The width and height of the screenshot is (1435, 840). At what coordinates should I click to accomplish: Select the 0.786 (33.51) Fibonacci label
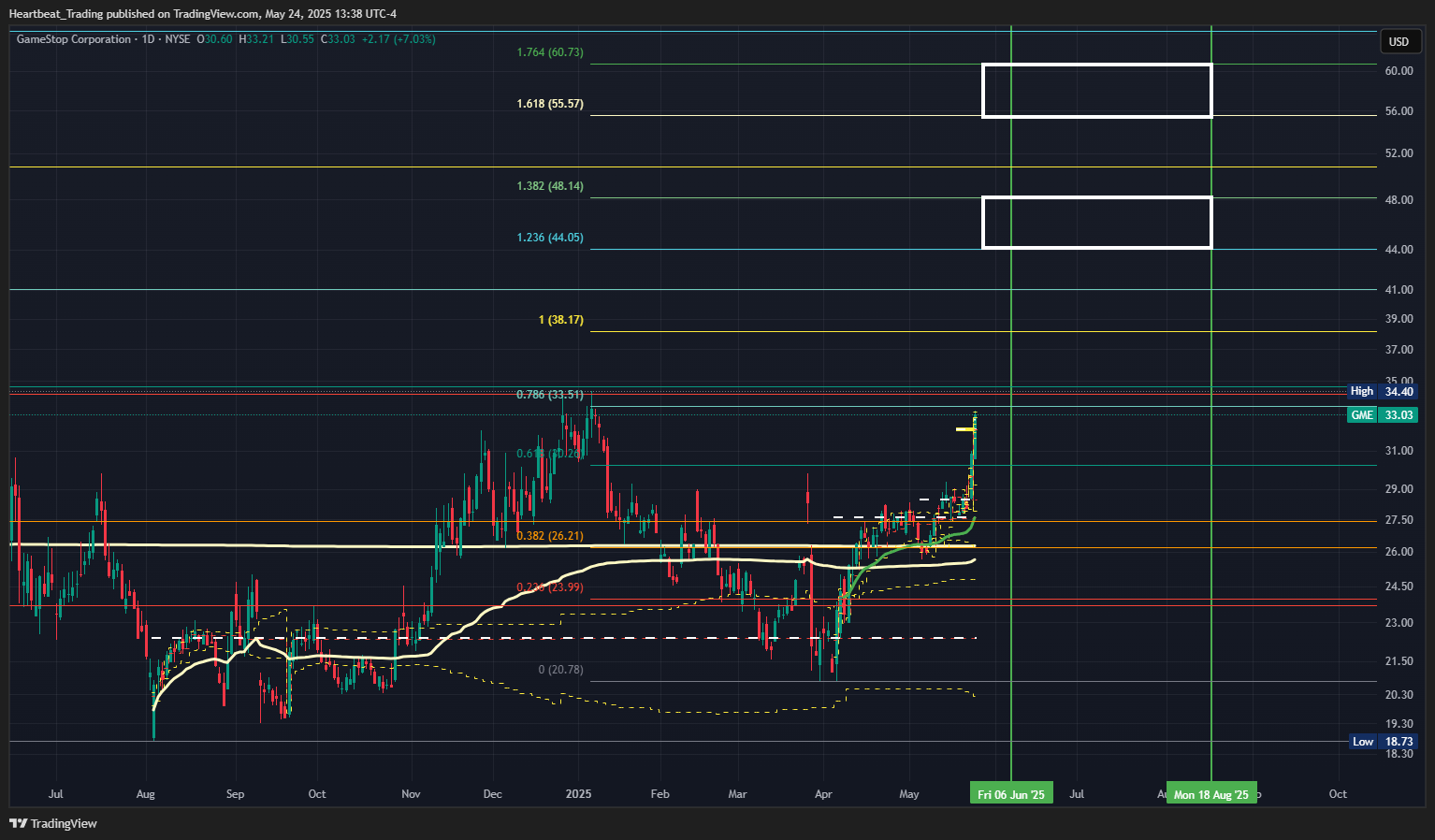pyautogui.click(x=550, y=395)
